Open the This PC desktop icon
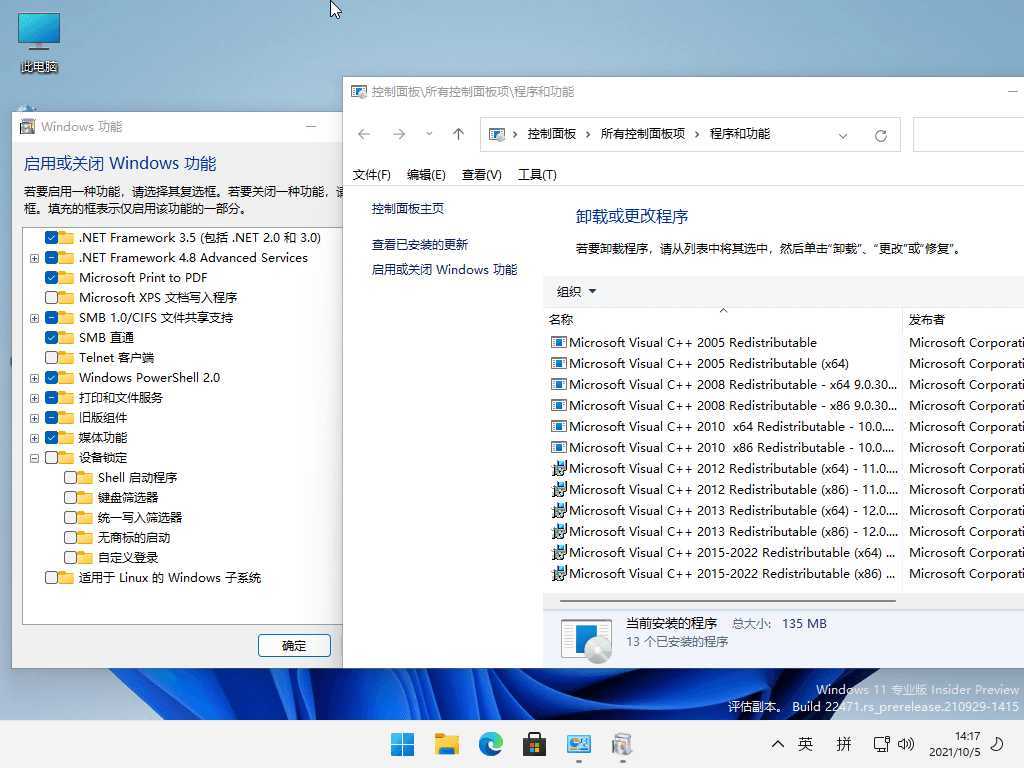 pos(39,42)
